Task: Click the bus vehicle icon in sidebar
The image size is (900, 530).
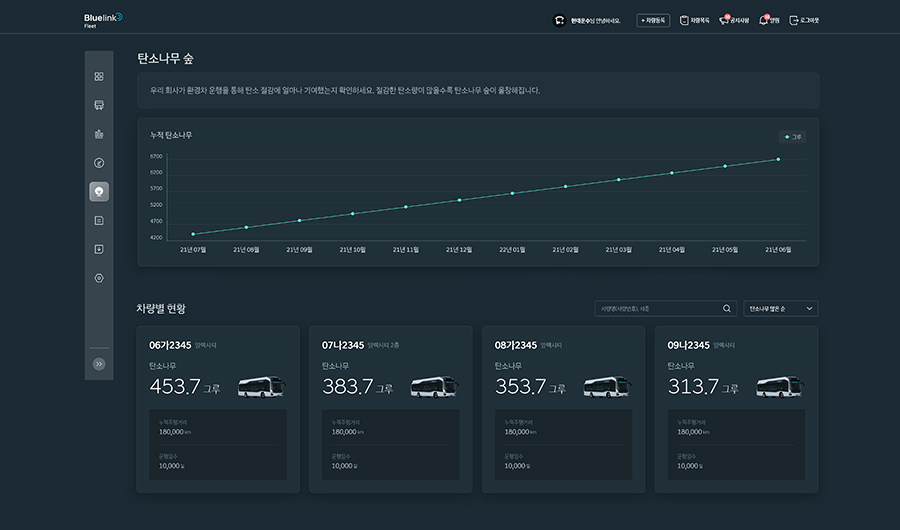Action: click(x=99, y=105)
